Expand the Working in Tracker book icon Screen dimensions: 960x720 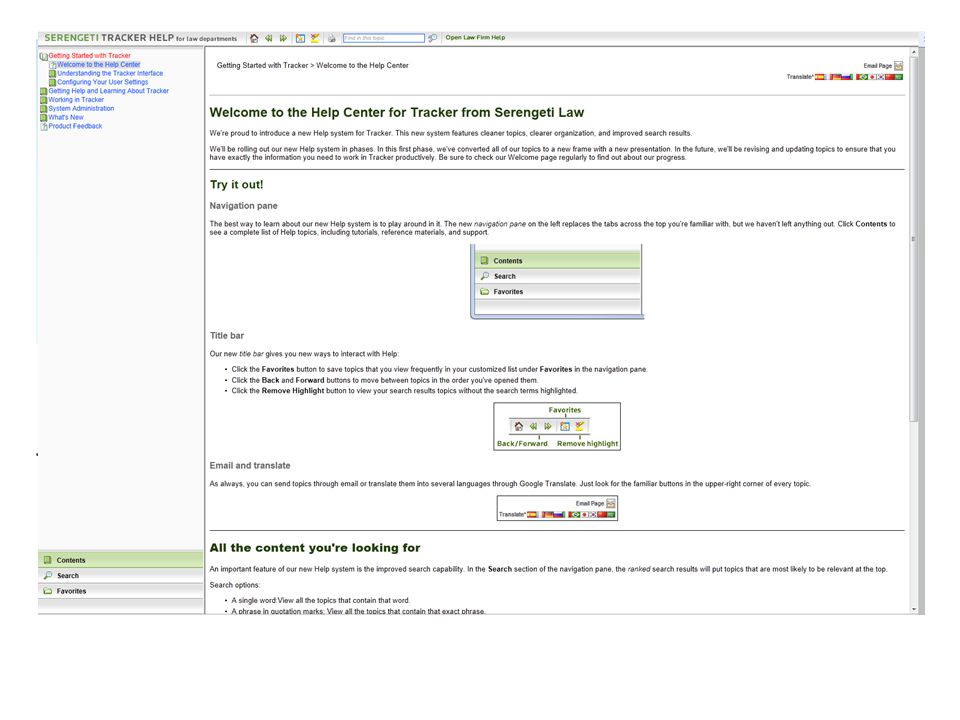(x=43, y=100)
